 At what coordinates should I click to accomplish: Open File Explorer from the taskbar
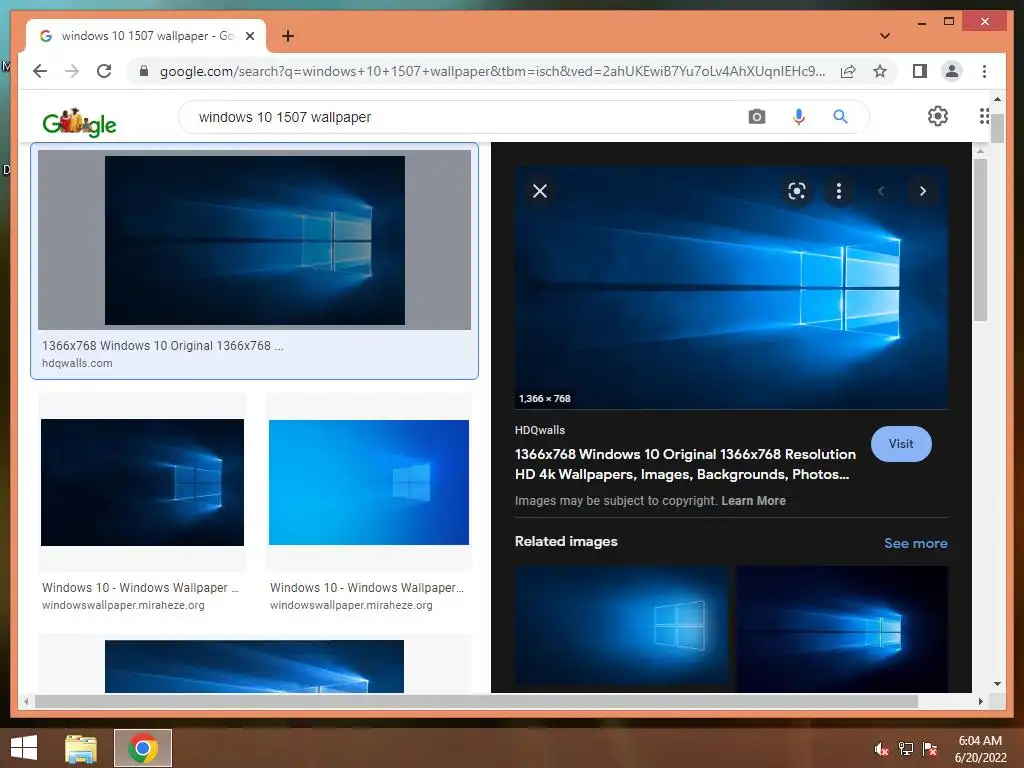[81, 748]
